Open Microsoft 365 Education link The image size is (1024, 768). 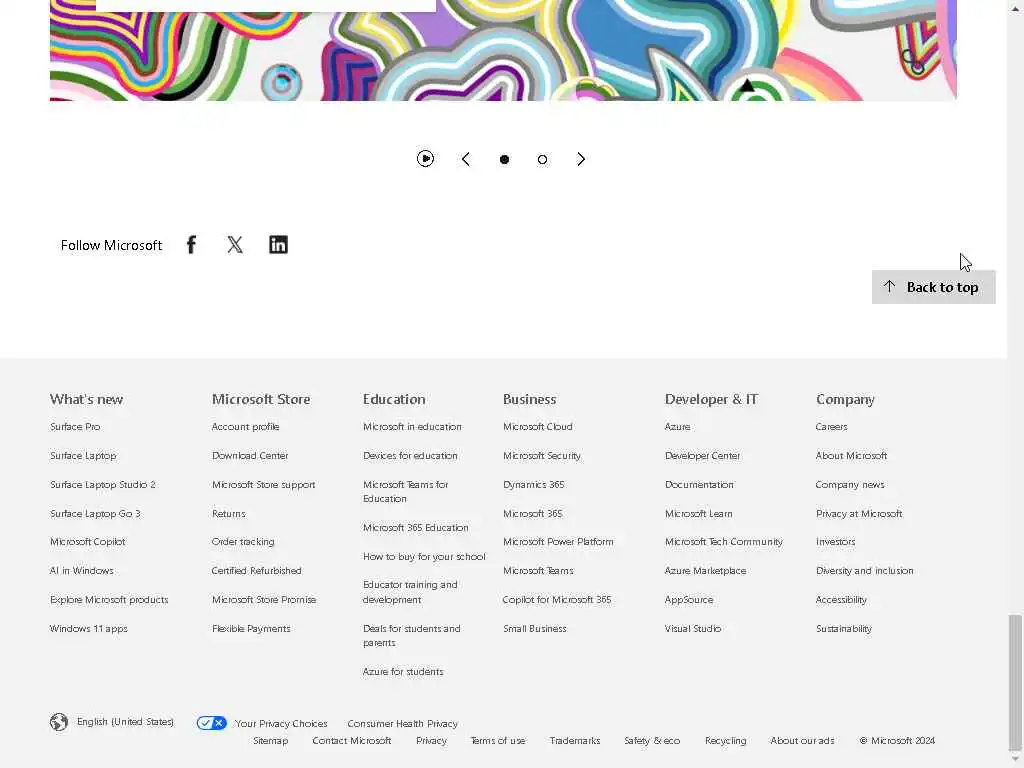[x=415, y=527]
